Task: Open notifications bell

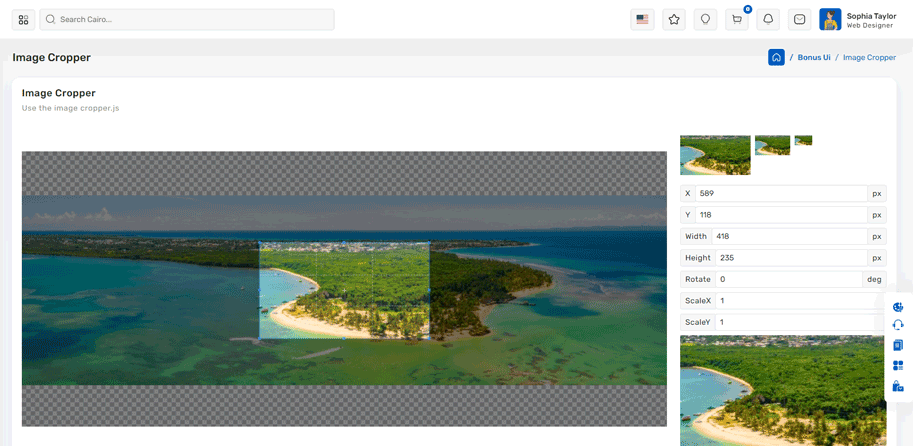Action: coord(768,19)
